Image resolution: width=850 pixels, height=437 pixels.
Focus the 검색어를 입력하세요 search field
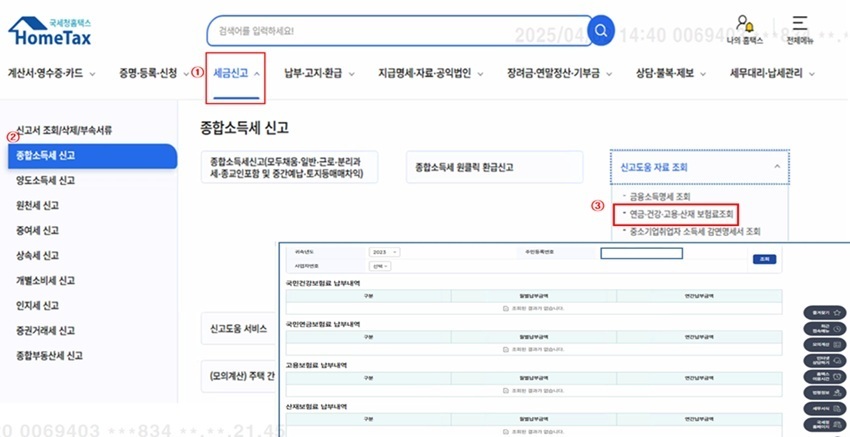click(x=398, y=31)
